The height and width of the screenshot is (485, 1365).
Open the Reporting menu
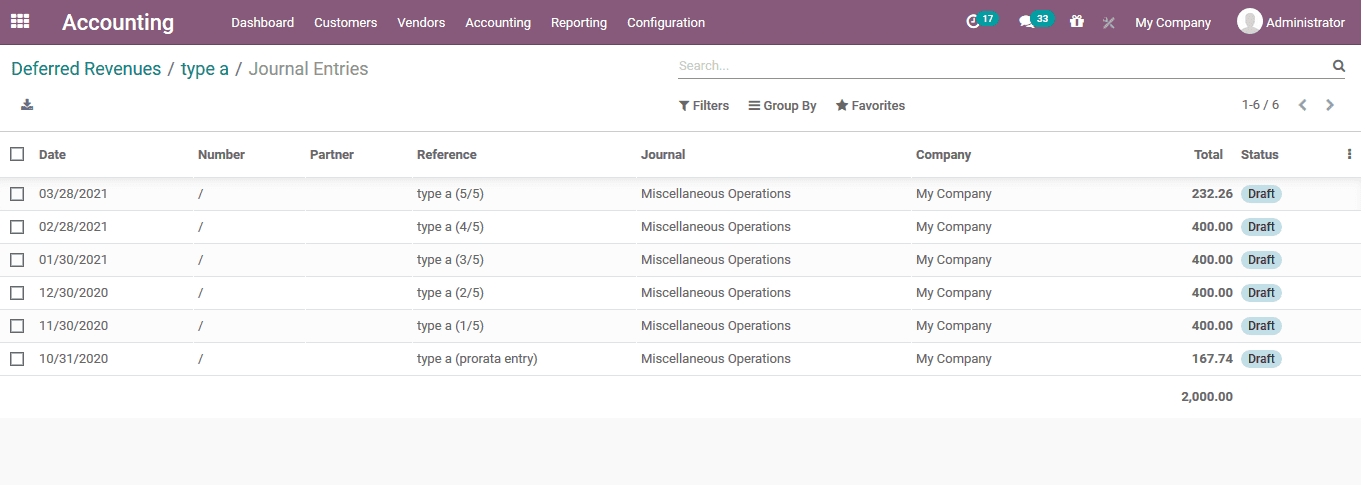(x=578, y=22)
